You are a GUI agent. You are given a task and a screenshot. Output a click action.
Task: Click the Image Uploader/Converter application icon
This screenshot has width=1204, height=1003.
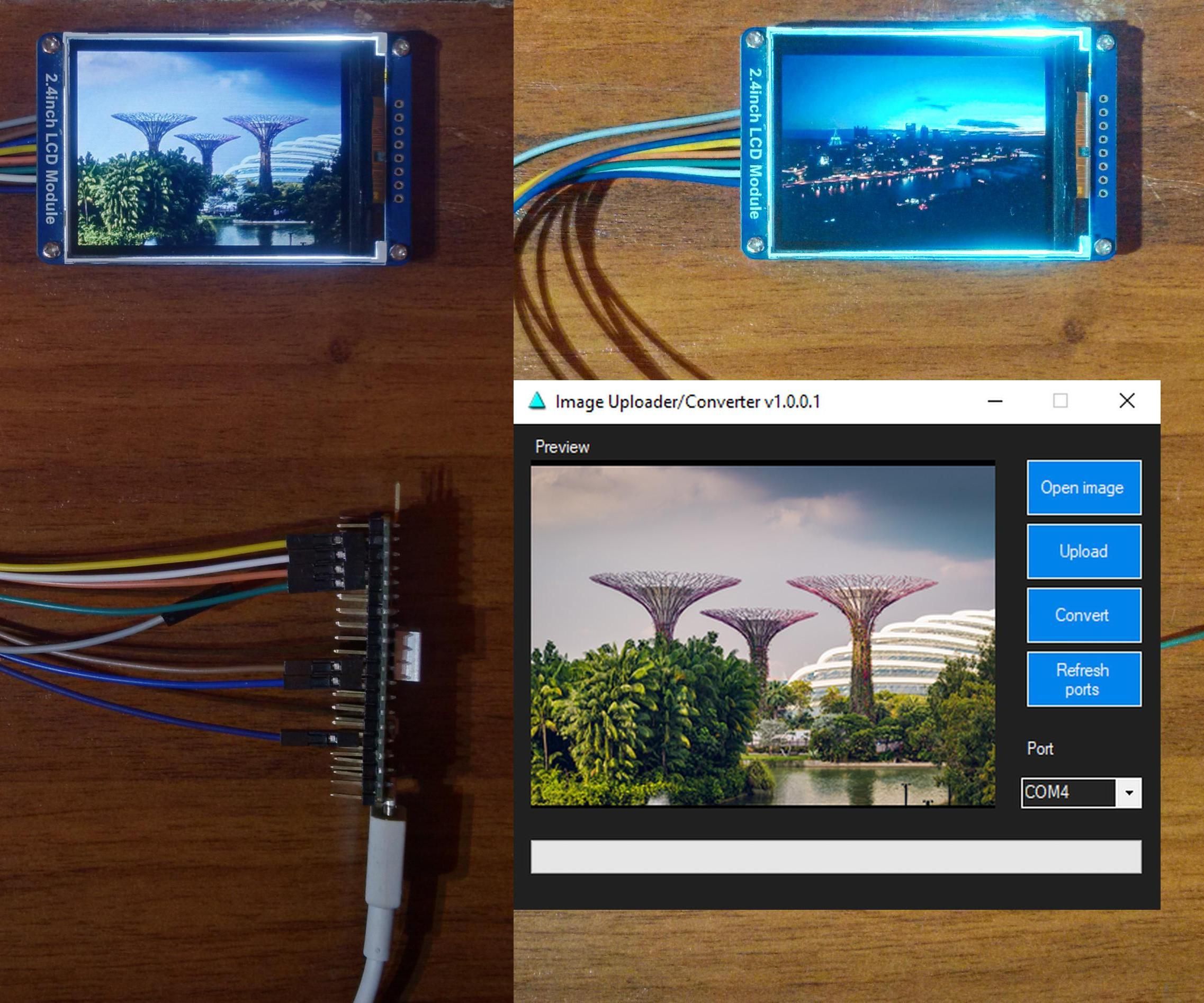click(538, 402)
